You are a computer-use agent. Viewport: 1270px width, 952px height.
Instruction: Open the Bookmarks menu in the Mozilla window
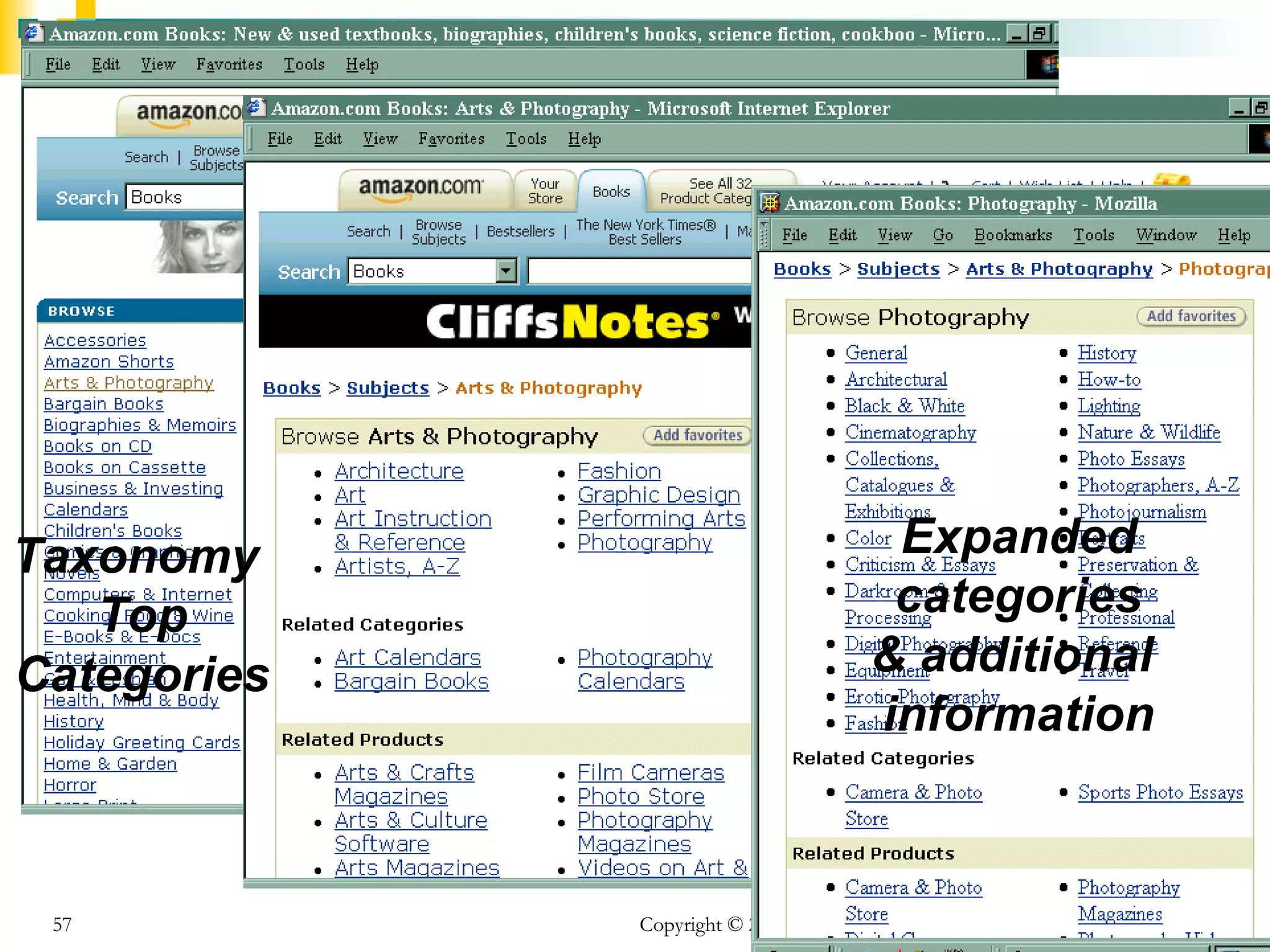click(x=1013, y=235)
